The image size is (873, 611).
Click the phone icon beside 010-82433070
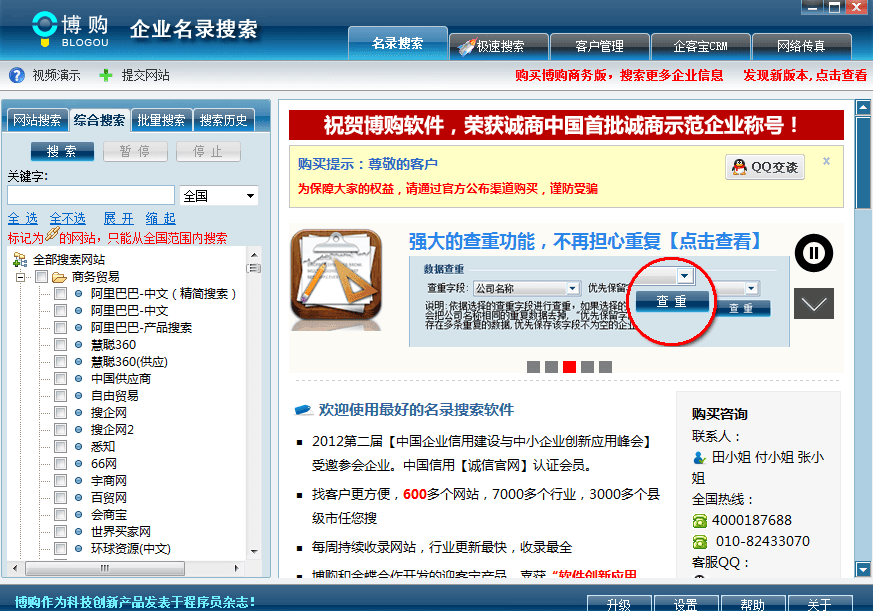point(699,542)
